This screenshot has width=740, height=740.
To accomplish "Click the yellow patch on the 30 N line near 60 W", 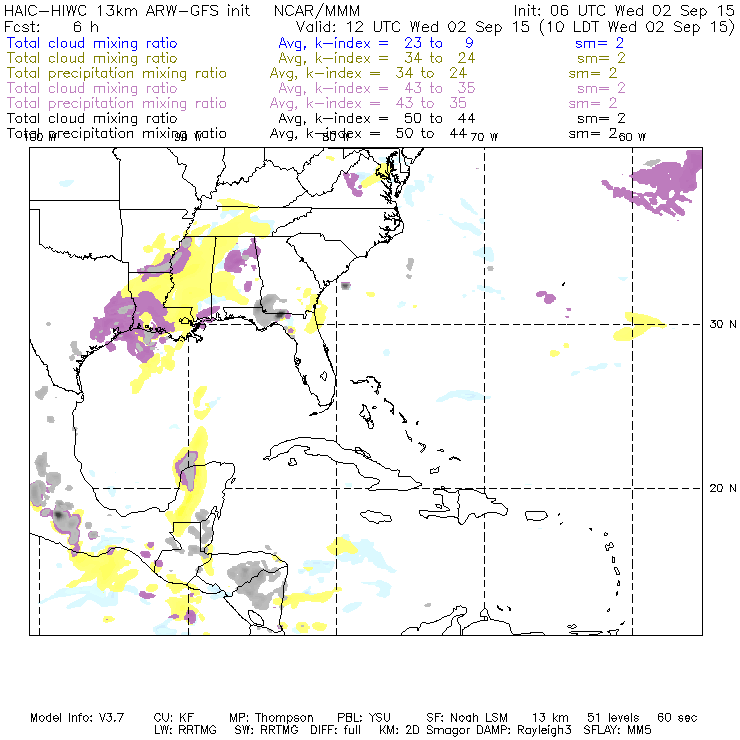I will click(x=638, y=327).
